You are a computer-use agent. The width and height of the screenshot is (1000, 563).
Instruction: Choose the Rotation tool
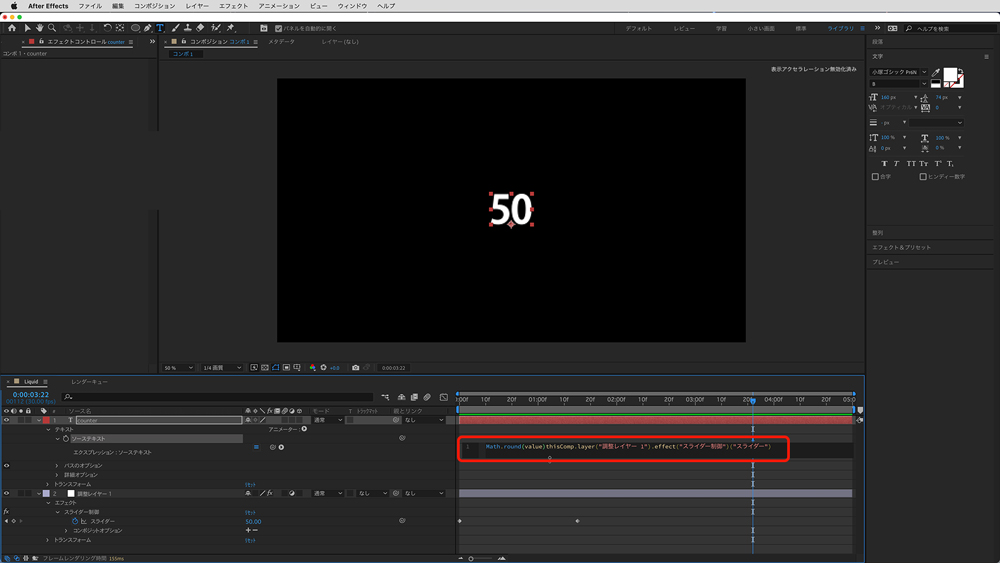click(x=107, y=28)
